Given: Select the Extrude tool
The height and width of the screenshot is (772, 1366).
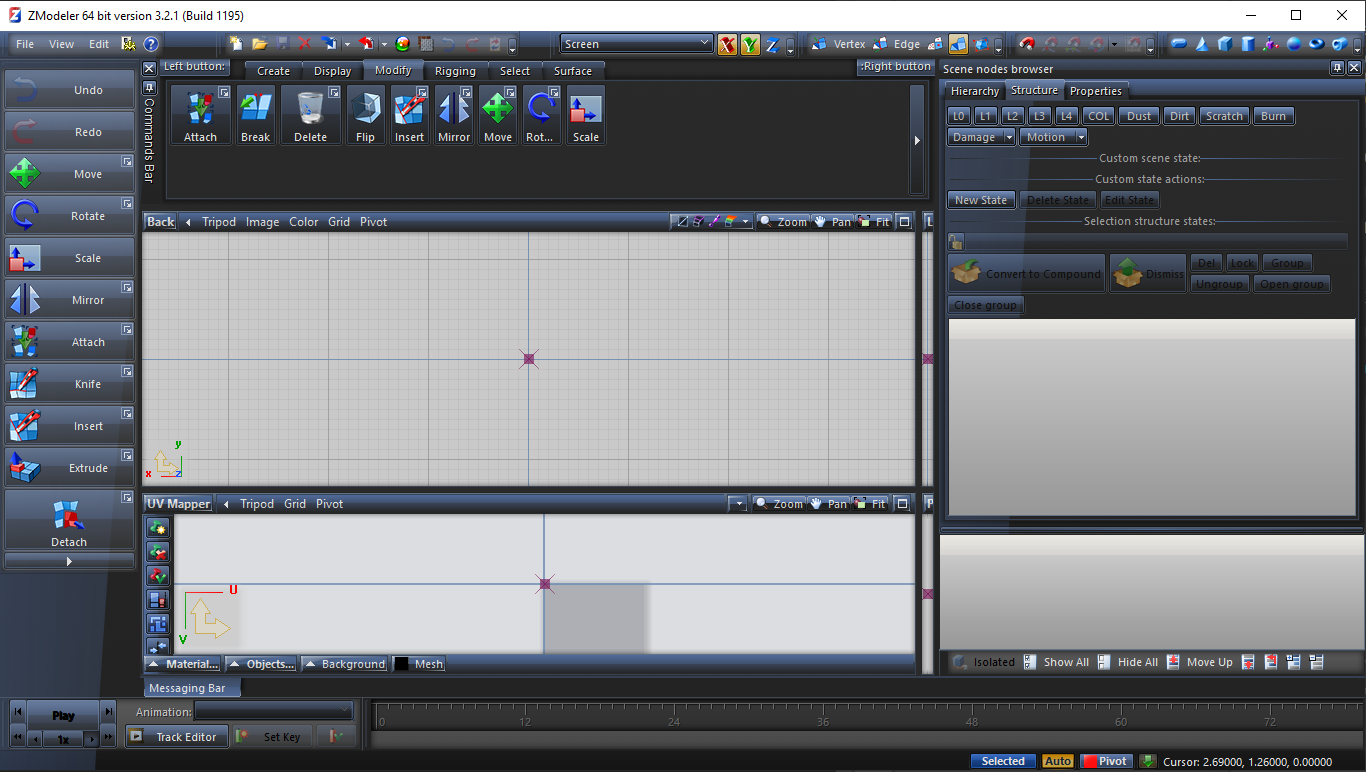Looking at the screenshot, I should coord(69,467).
